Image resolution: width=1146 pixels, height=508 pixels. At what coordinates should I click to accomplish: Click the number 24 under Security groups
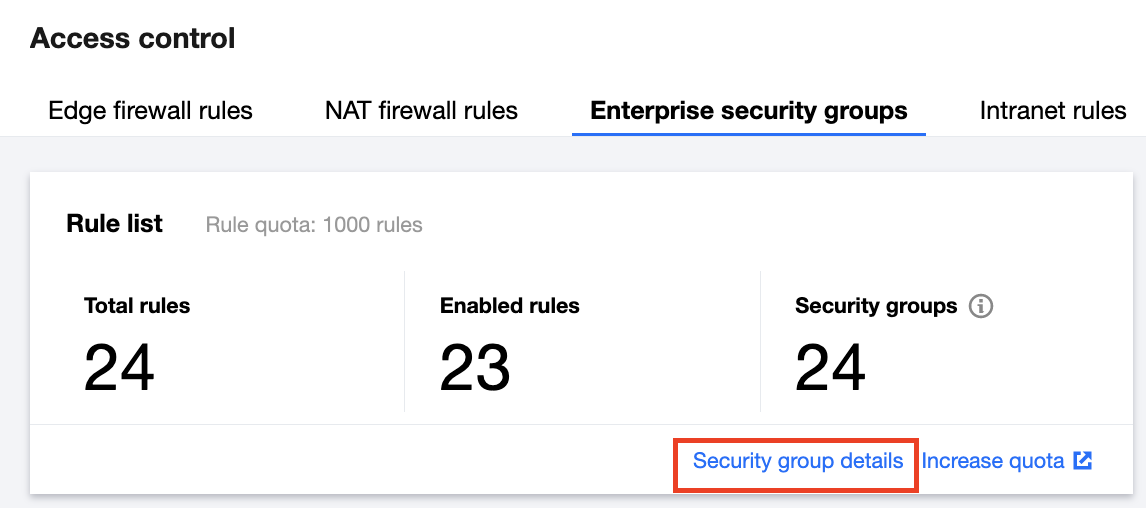[x=830, y=367]
